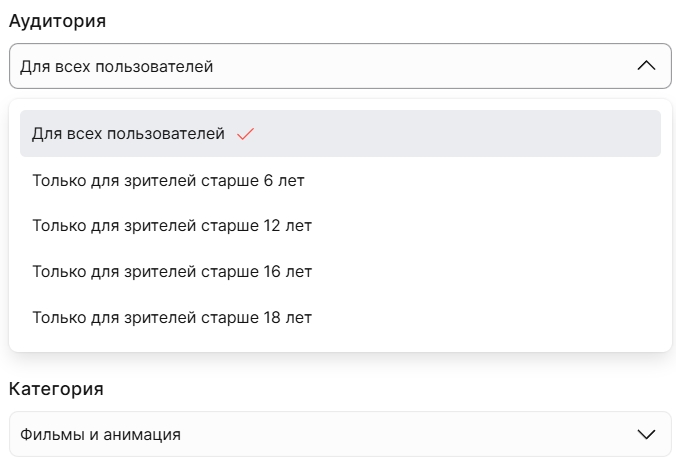Click the Категория section label
This screenshot has height=458, width=676.
[56, 389]
